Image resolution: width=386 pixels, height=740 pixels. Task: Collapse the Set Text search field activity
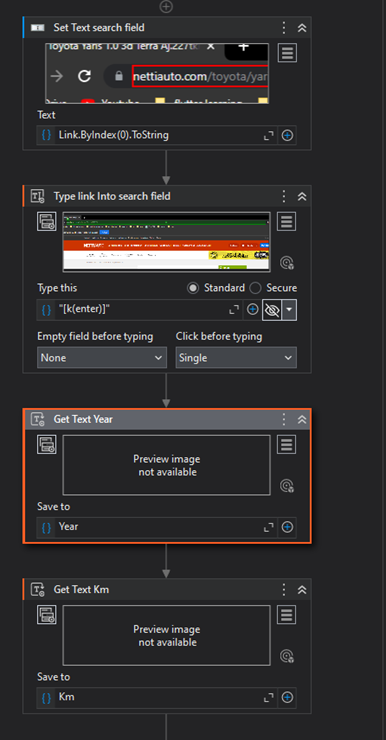[302, 27]
